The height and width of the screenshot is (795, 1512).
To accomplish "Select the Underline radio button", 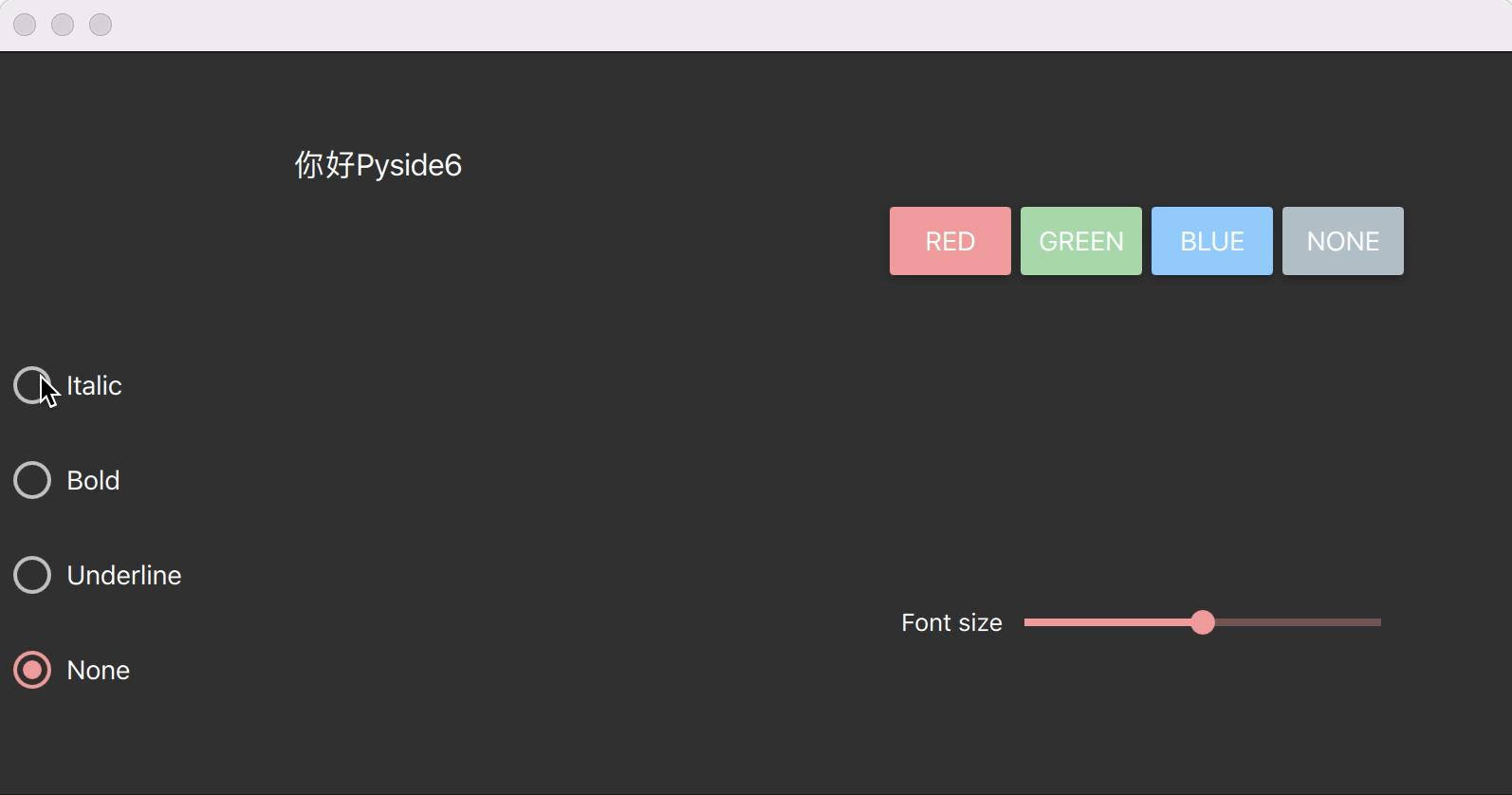I will coord(31,575).
